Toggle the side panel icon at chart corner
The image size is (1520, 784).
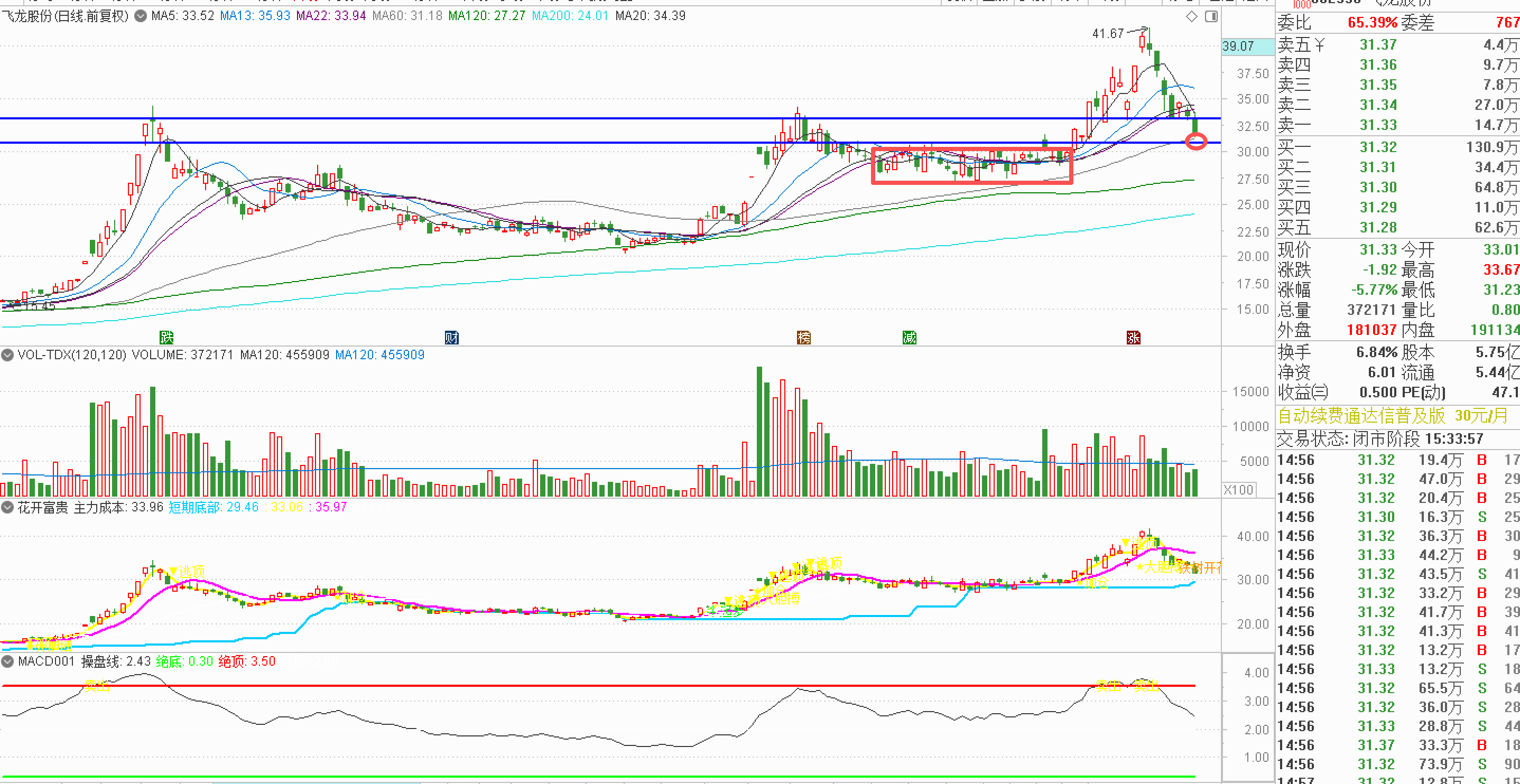(x=1211, y=16)
